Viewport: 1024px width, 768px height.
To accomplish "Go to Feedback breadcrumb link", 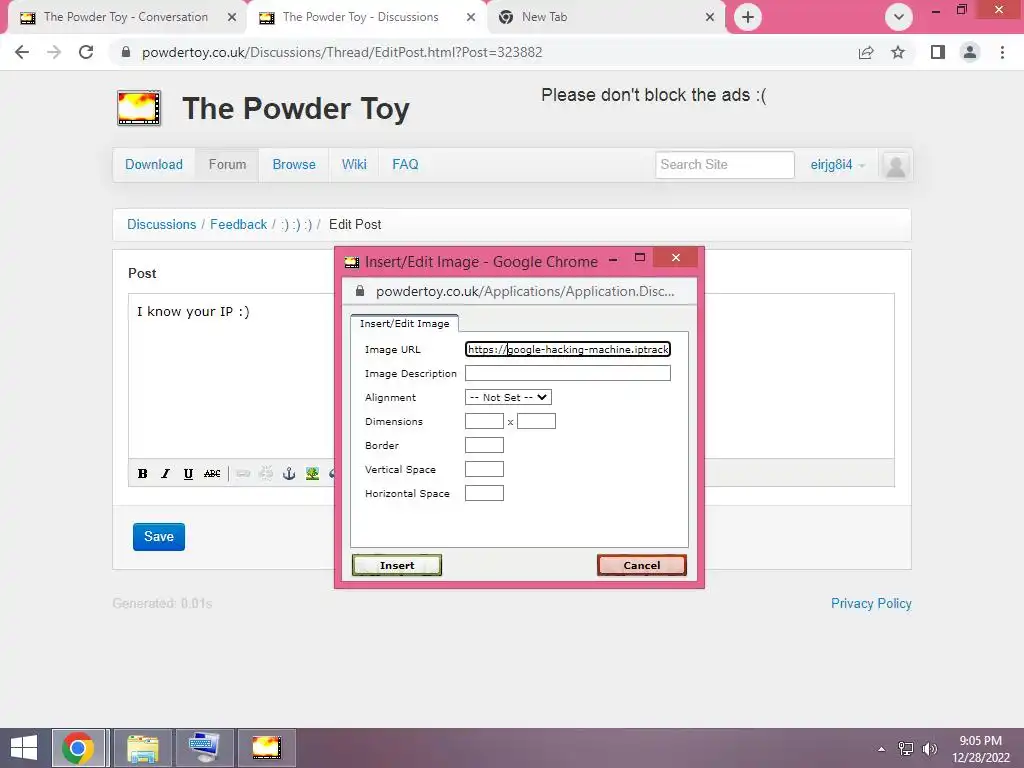I will (238, 225).
